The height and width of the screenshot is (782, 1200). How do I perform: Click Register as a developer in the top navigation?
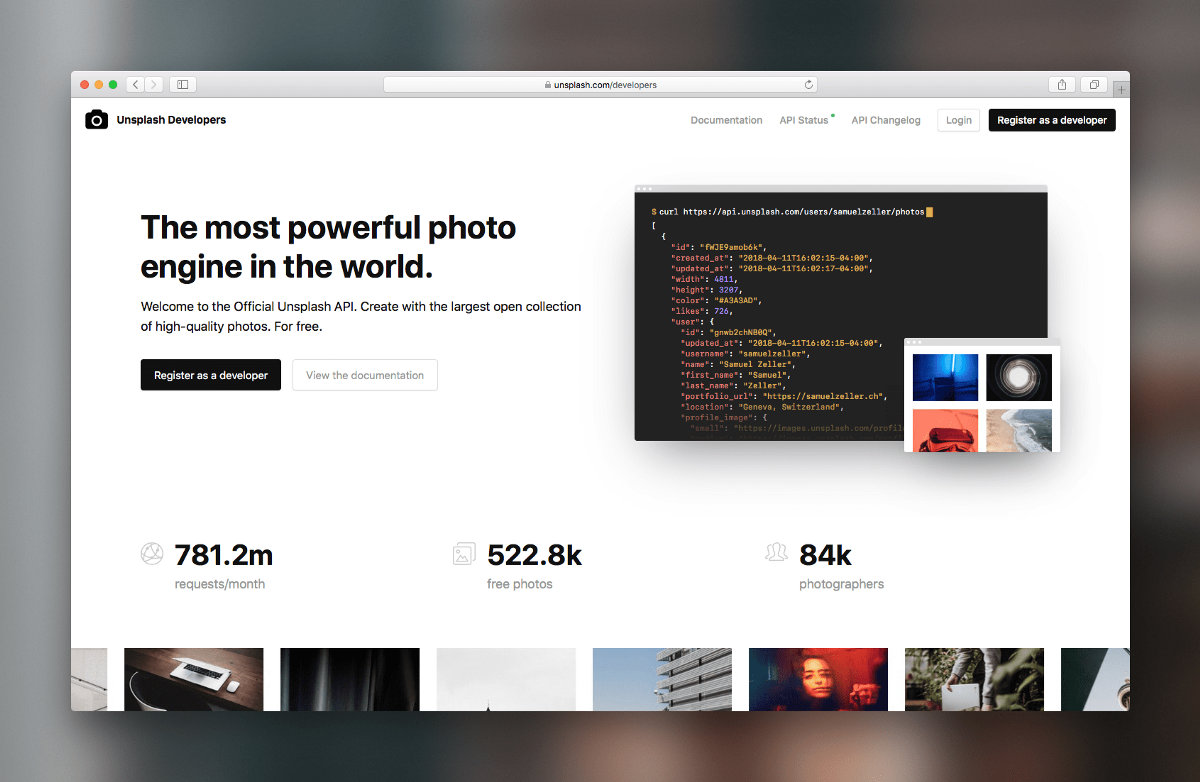(1051, 119)
